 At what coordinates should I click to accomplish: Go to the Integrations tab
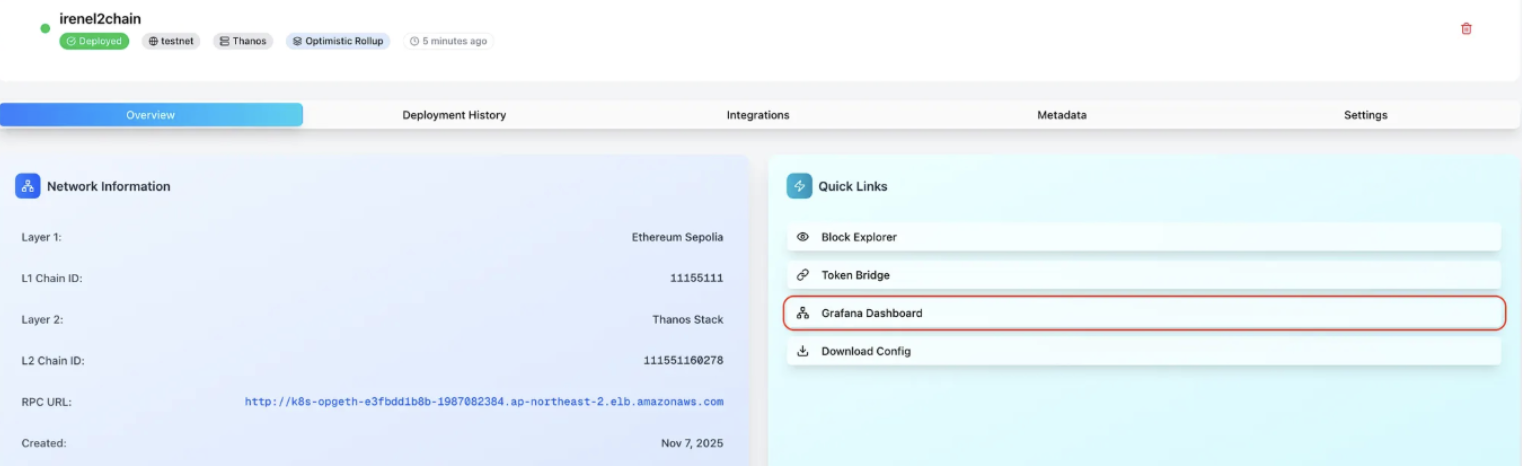(x=757, y=115)
